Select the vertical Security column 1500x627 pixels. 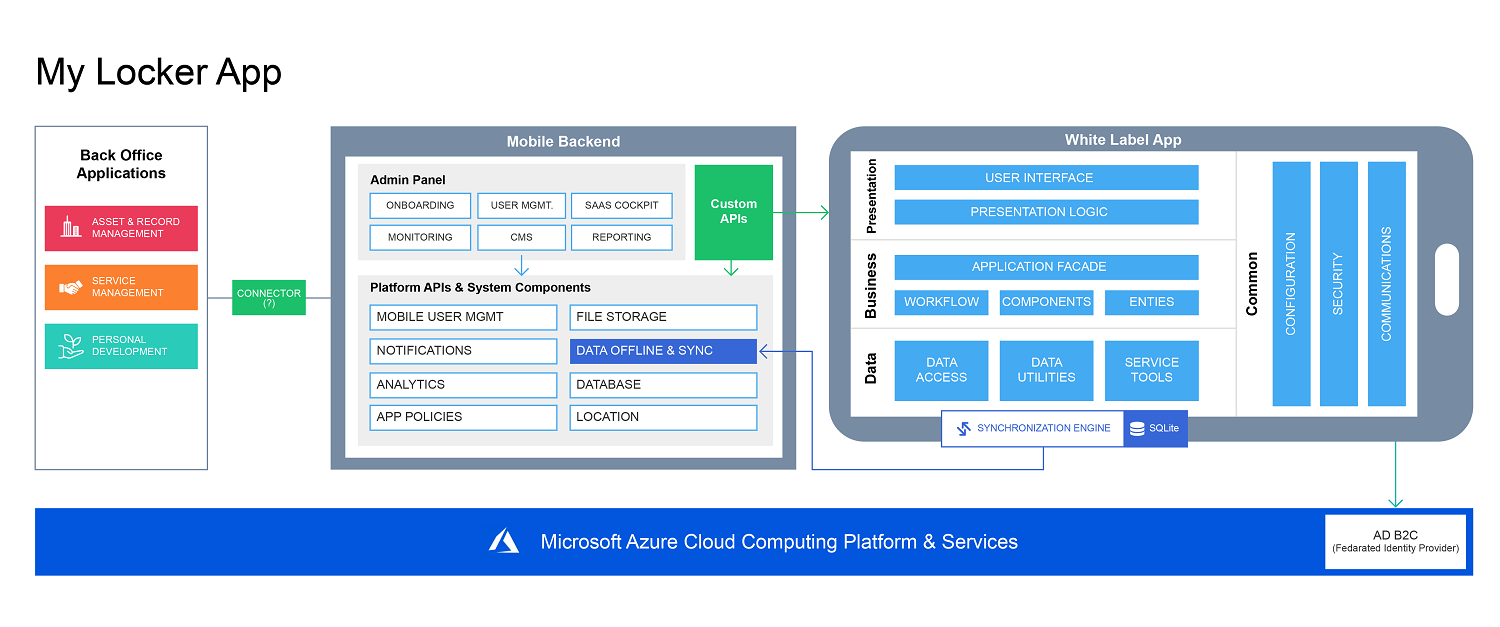(1339, 284)
